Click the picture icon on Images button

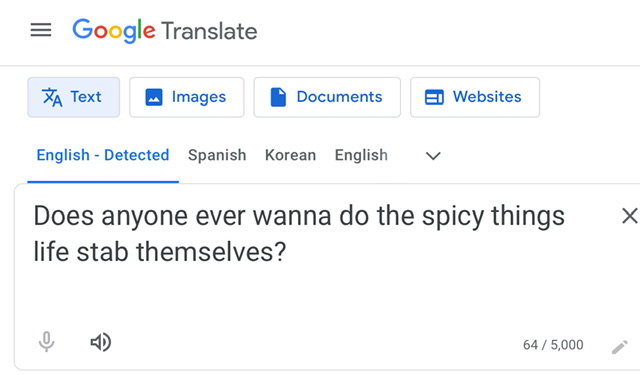coord(154,98)
